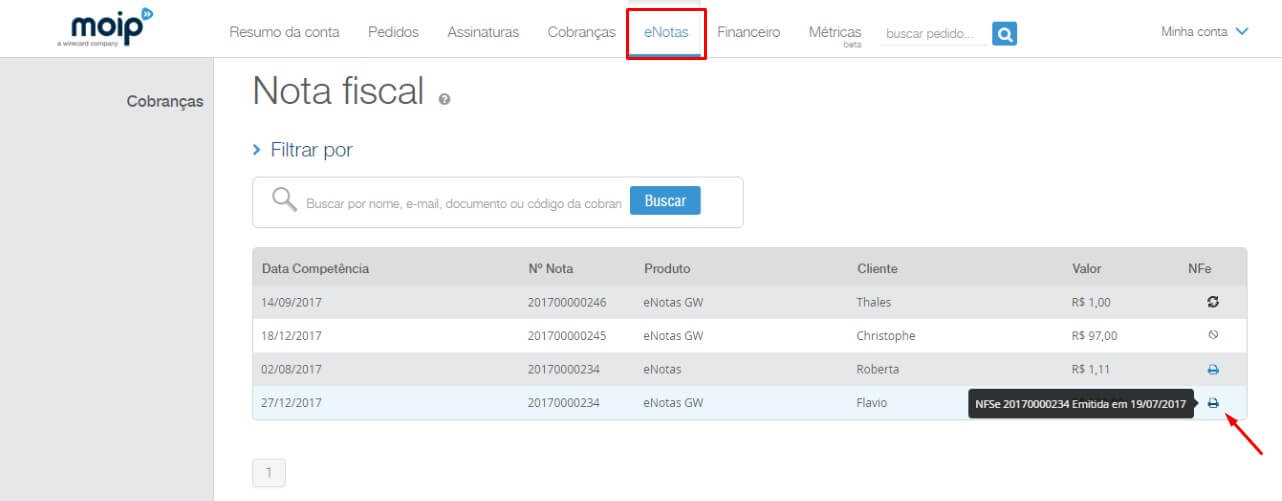
Task: Click product eNotas GW in Thales row
Action: (673, 302)
